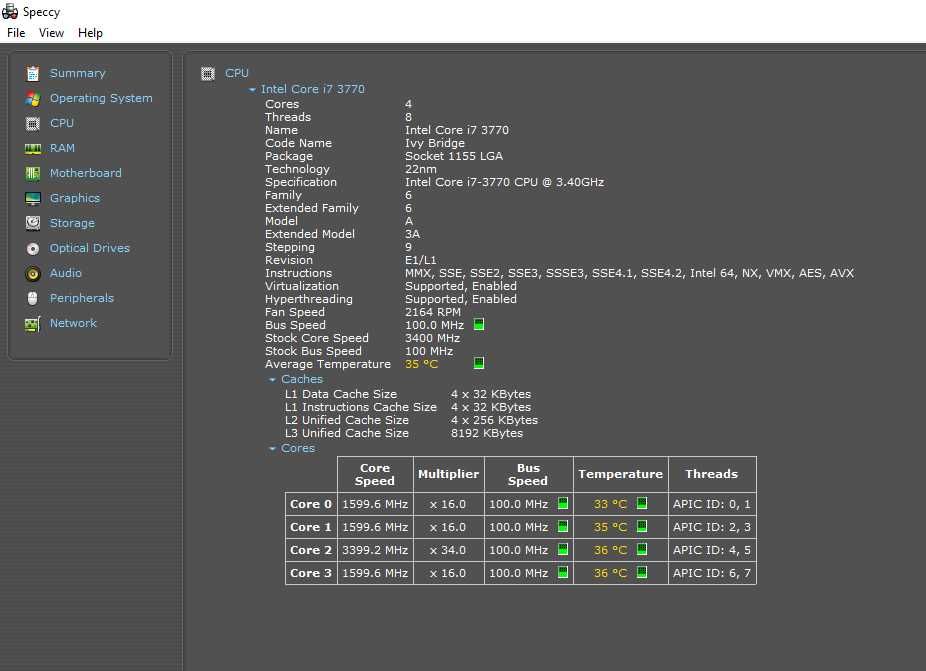926x671 pixels.
Task: Click Core 1 temperature graph icon
Action: [x=642, y=526]
